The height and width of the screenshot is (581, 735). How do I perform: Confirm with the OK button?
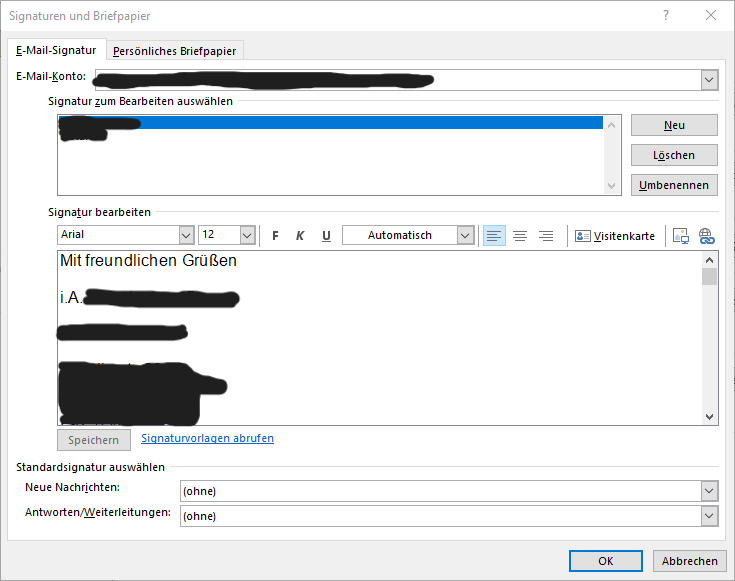pos(606,561)
